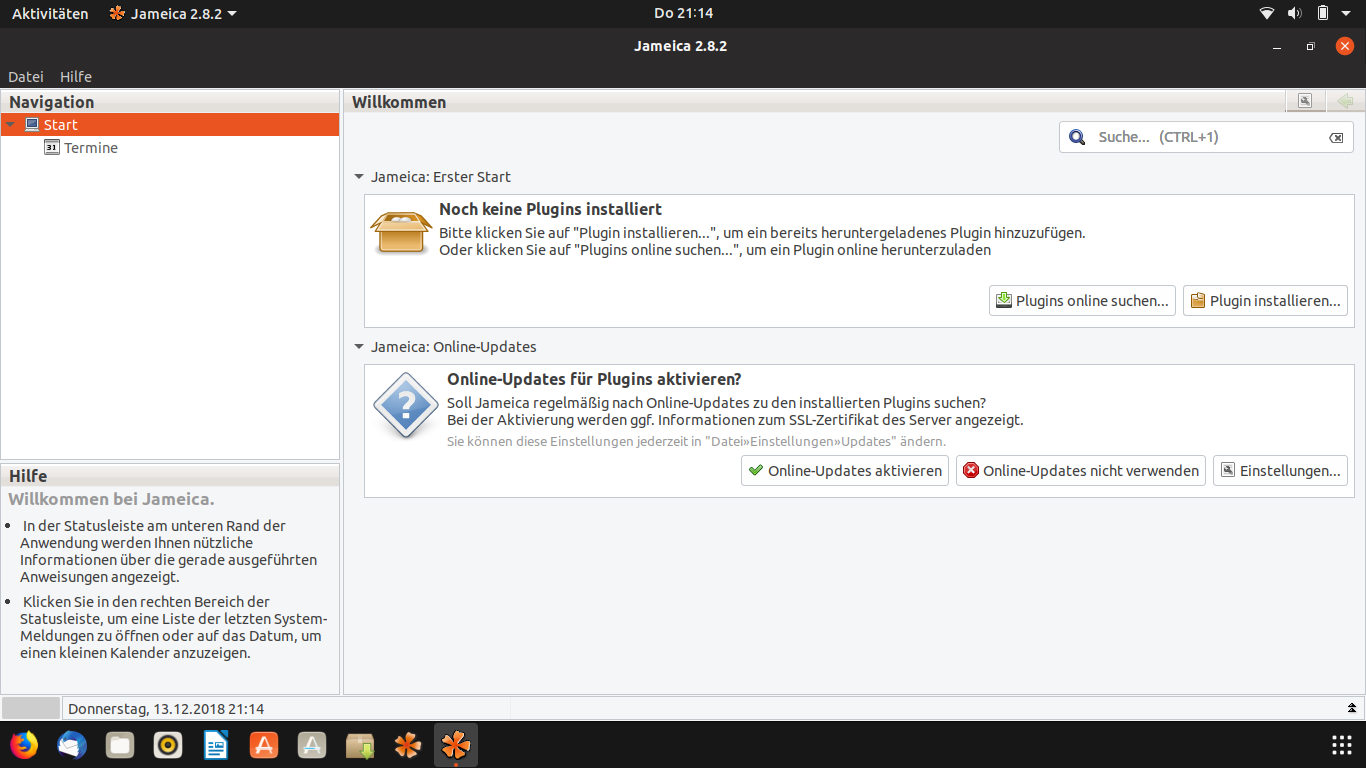Select Start in the navigation tree
1366x768 pixels.
tap(170, 125)
